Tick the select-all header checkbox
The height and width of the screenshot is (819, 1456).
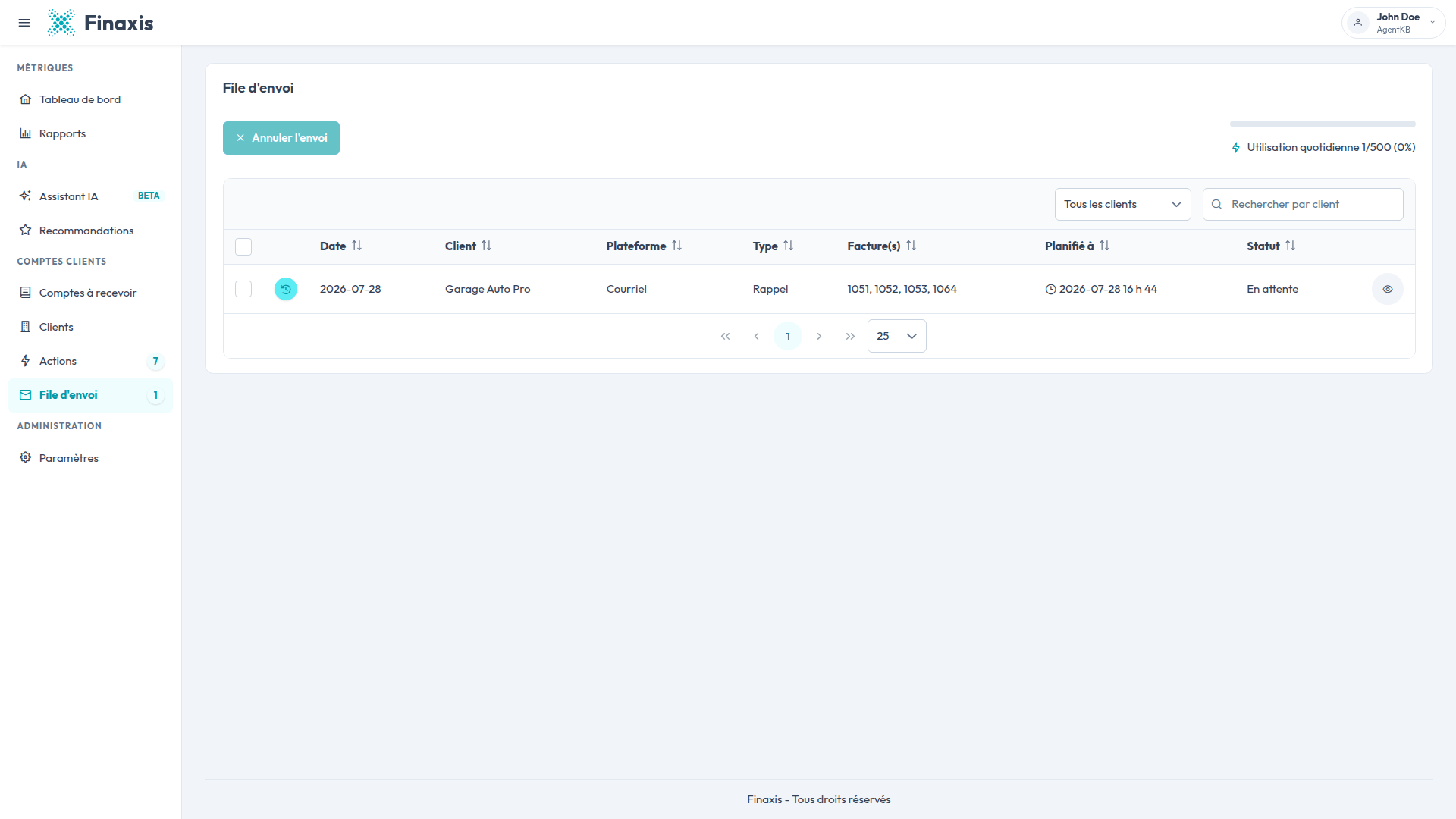tap(243, 246)
